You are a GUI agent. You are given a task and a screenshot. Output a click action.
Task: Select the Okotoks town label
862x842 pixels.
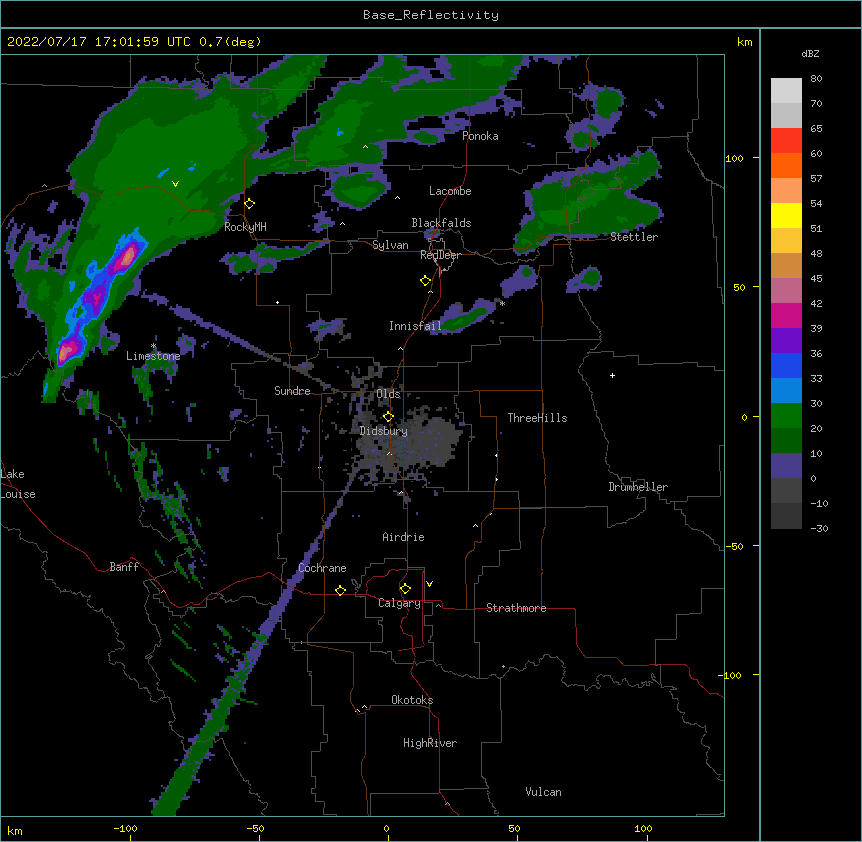(412, 700)
